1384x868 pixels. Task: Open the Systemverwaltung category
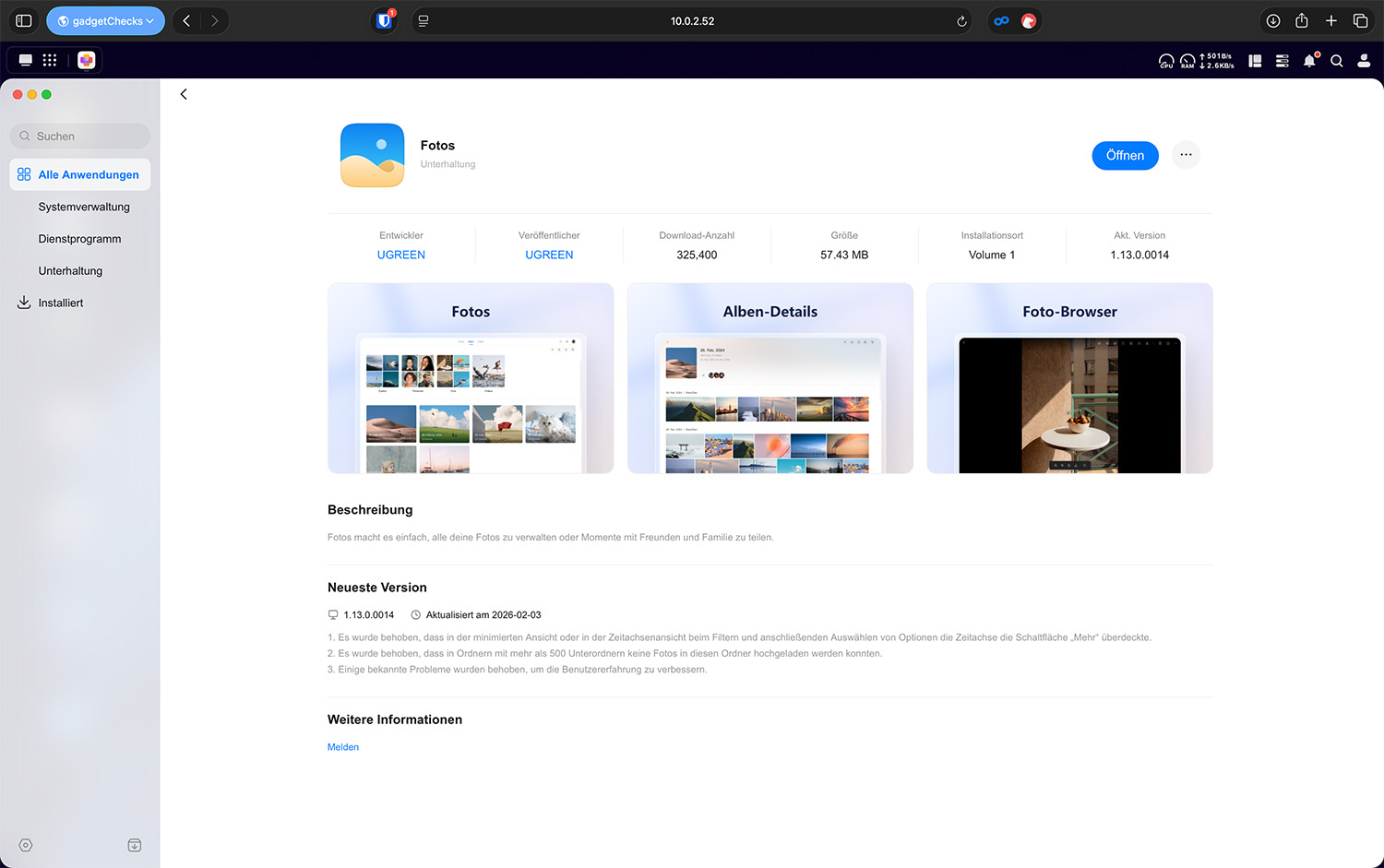click(84, 207)
